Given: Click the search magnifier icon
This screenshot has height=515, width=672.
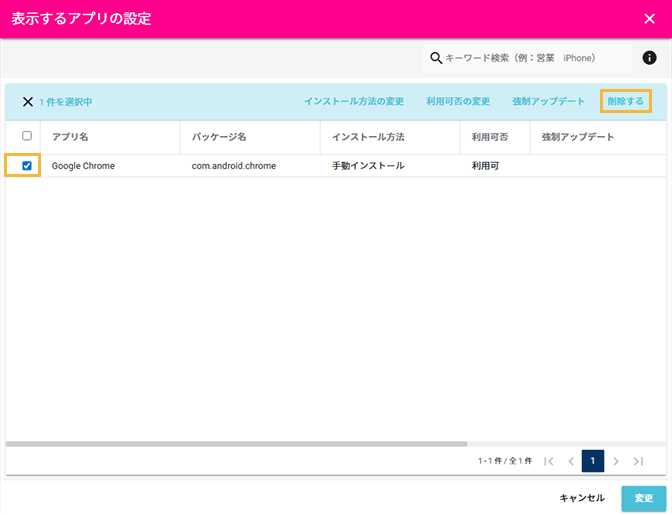Looking at the screenshot, I should tap(436, 58).
